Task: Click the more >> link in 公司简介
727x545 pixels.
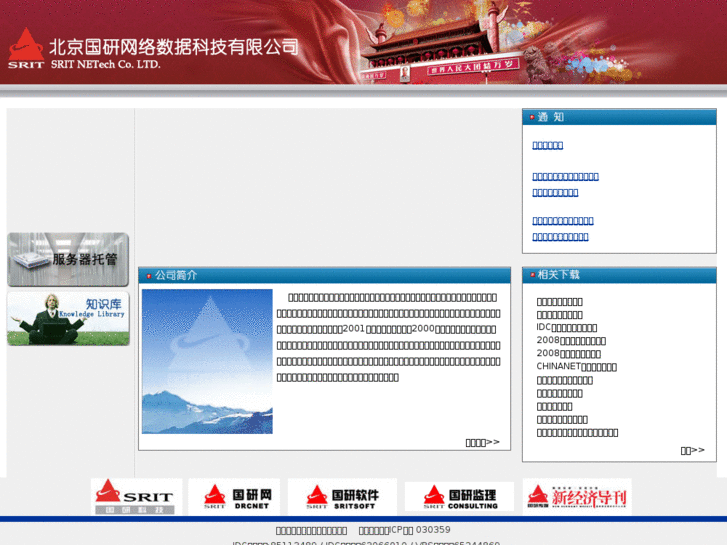Action: (483, 442)
